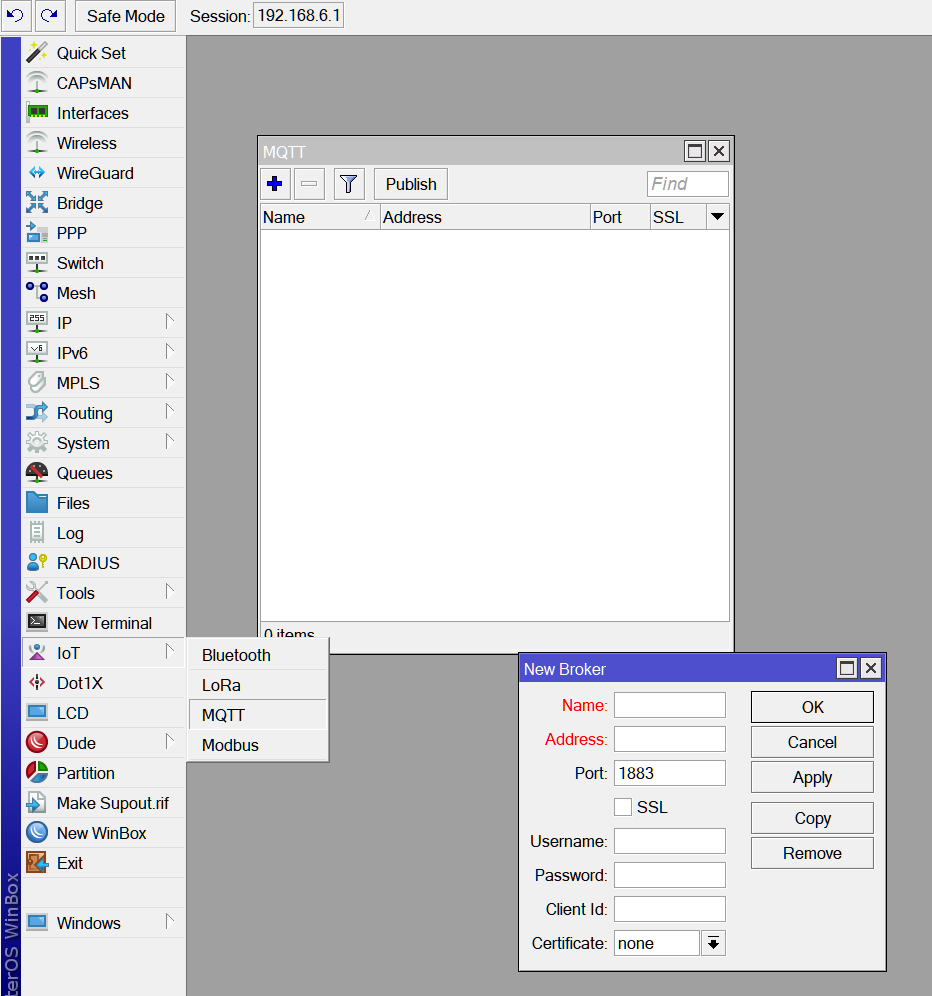
Task: Apply the New Broker settings
Action: pyautogui.click(x=811, y=777)
